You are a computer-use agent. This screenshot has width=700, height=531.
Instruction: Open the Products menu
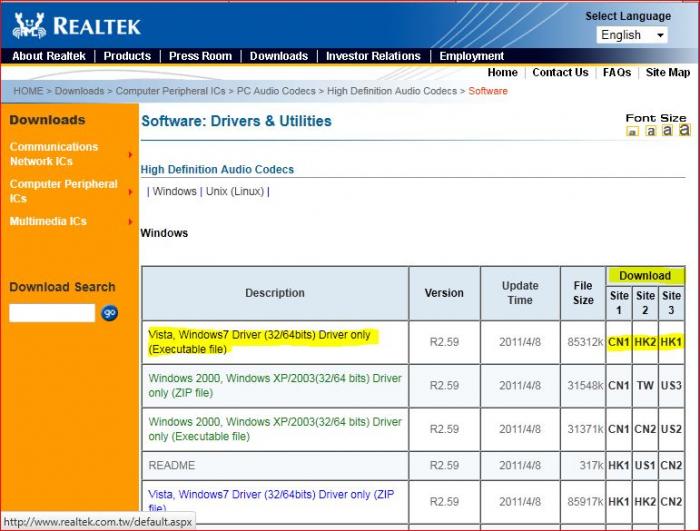[127, 56]
